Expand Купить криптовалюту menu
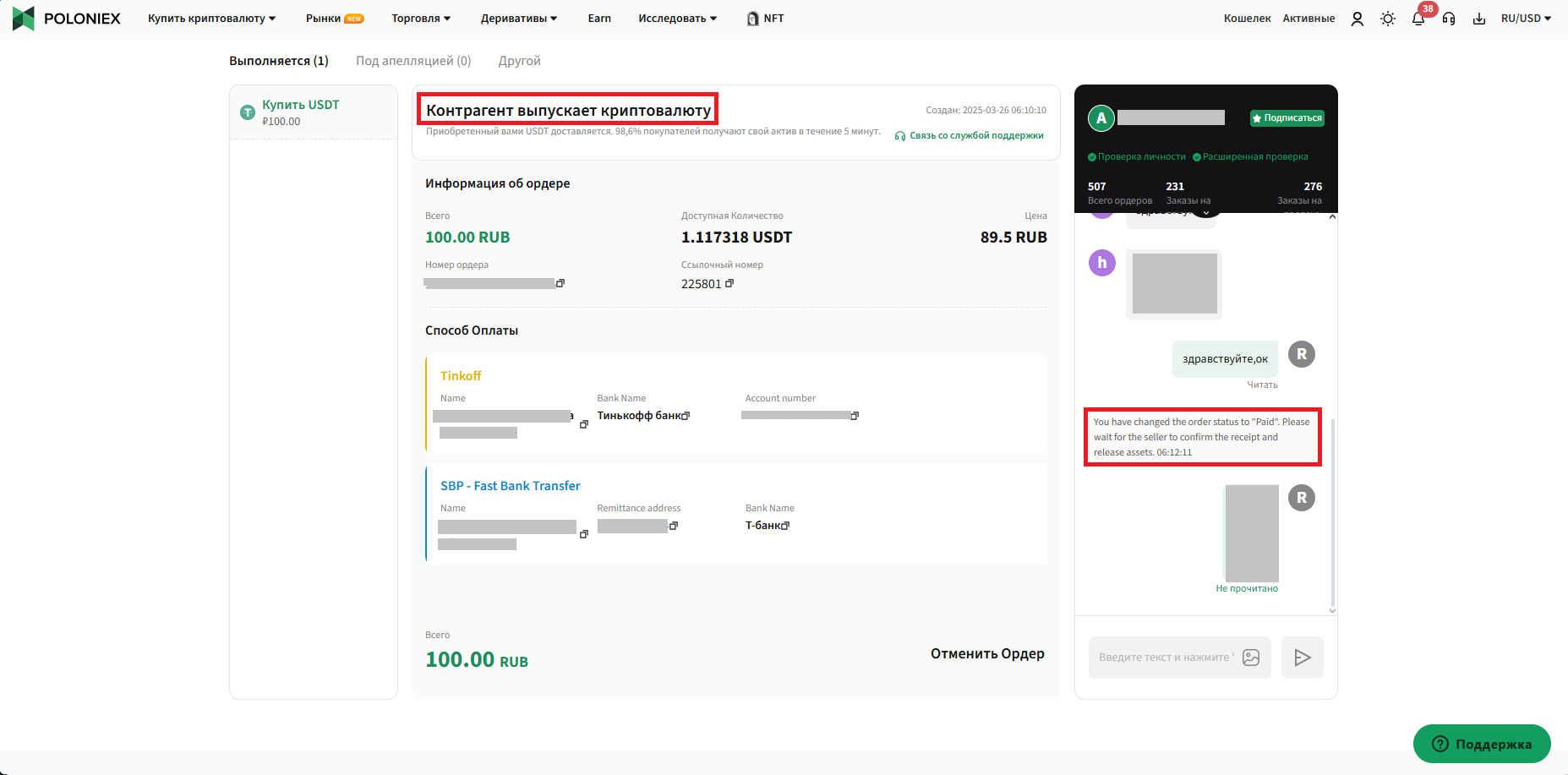The height and width of the screenshot is (775, 1568). [211, 19]
